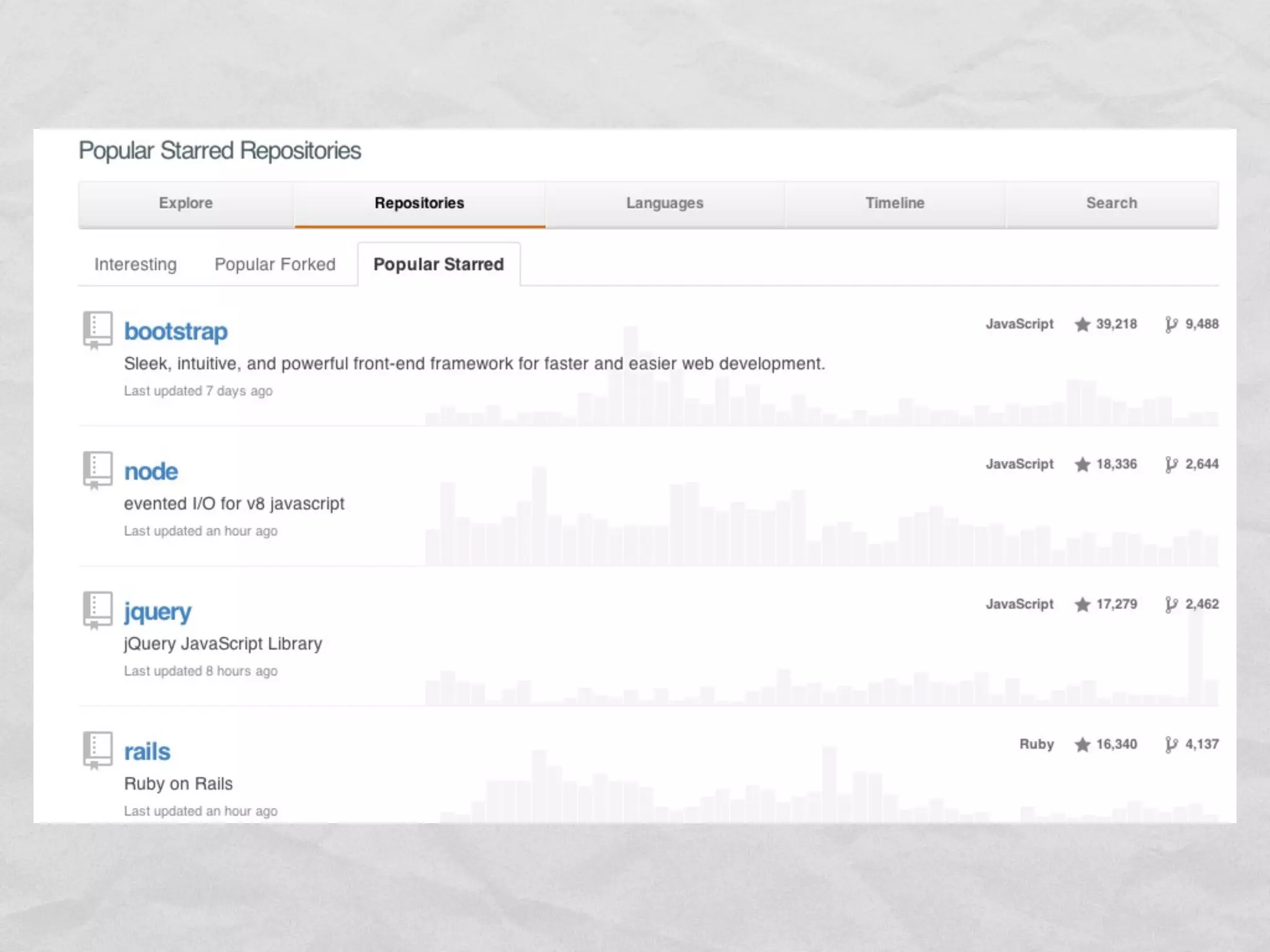Click the JavaScript label on node row
The width and height of the screenshot is (1270, 952).
tap(1020, 464)
